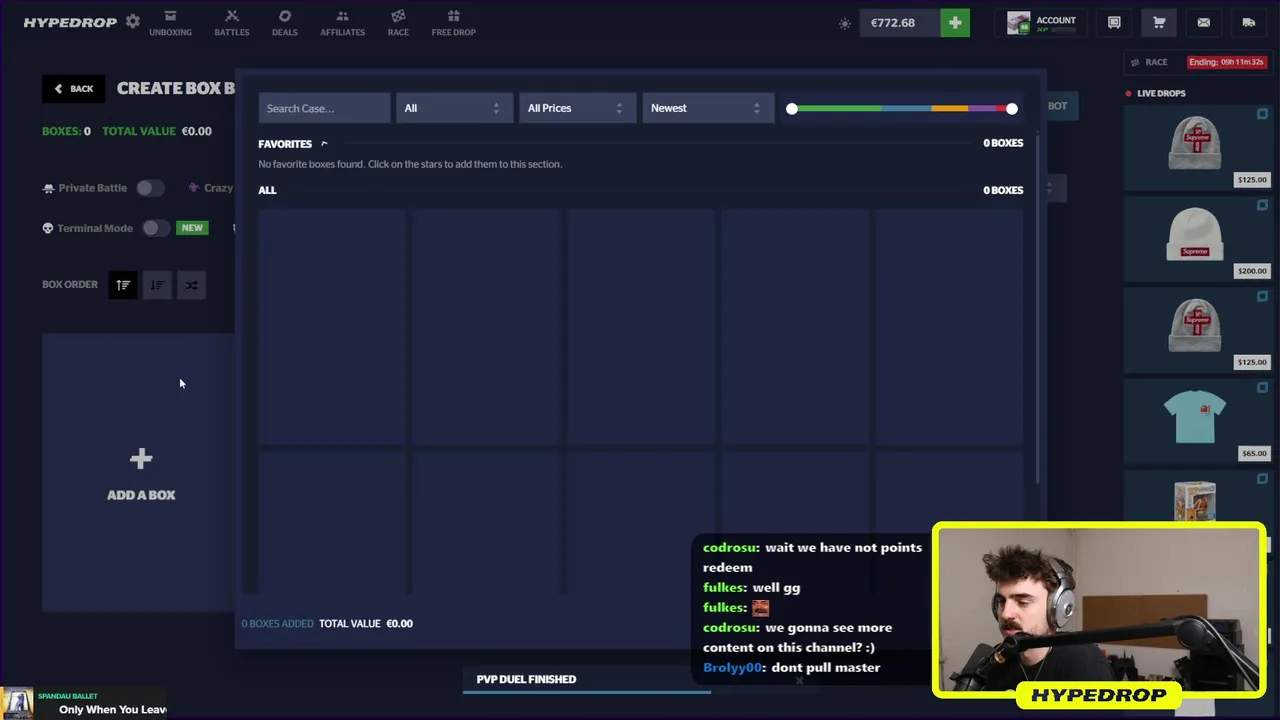
Task: Click the ALL section header
Action: pyautogui.click(x=267, y=190)
